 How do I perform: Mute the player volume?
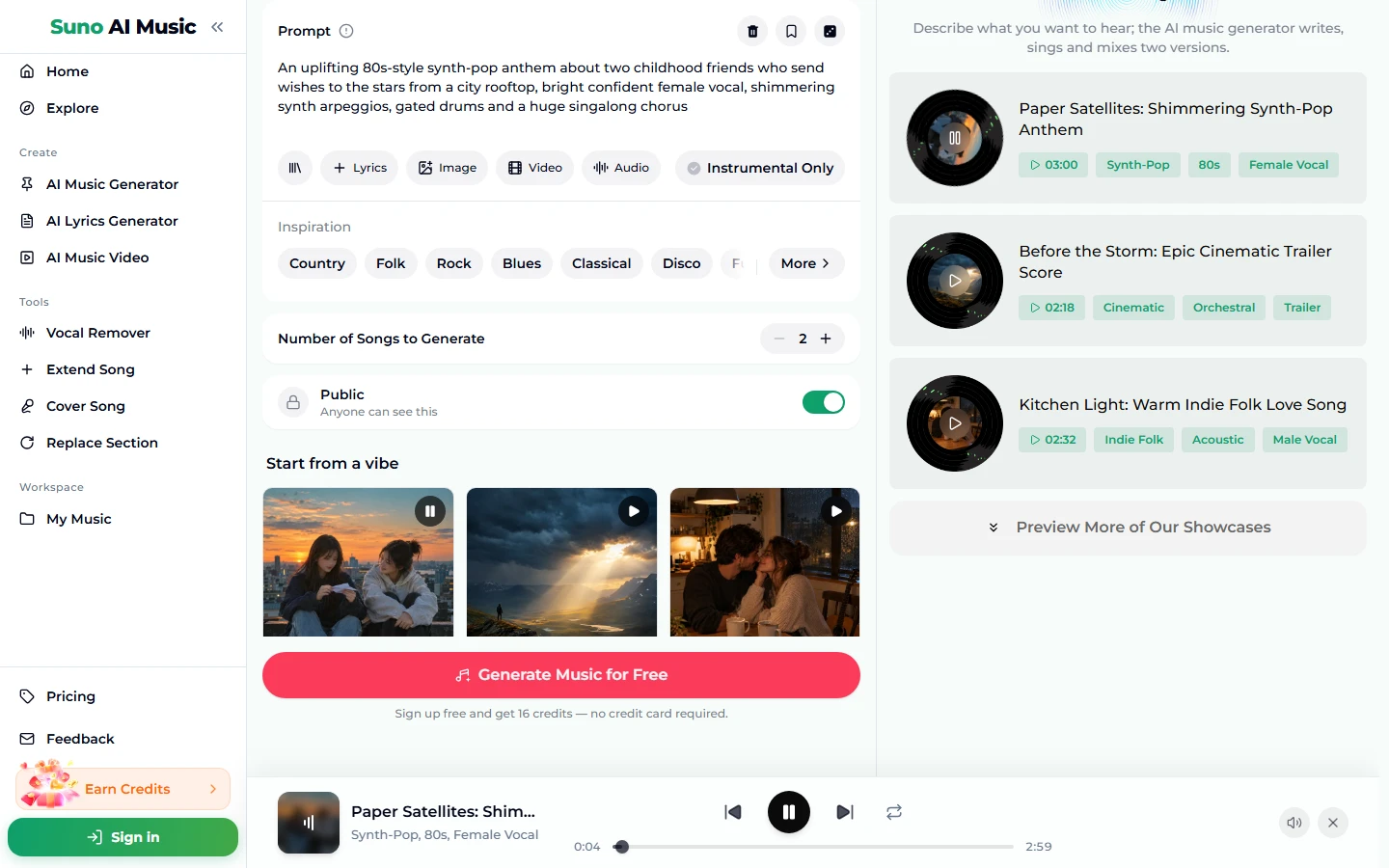[1294, 823]
